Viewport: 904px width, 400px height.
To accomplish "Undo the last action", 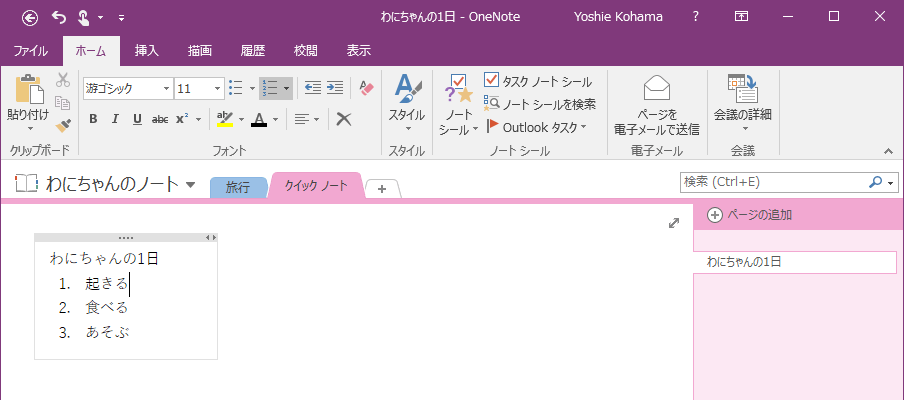I will pos(59,17).
